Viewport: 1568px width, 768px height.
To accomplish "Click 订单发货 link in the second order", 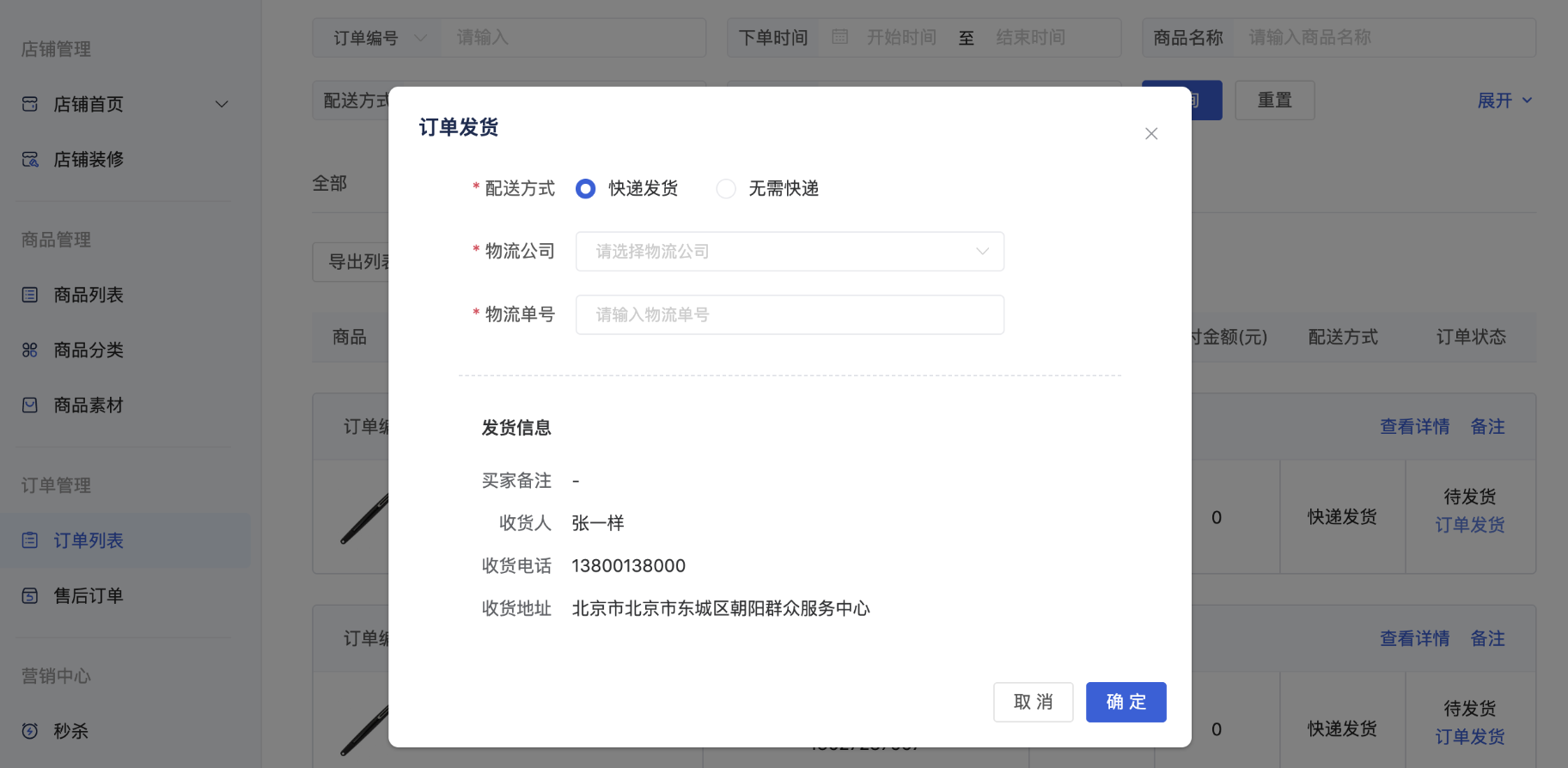I will coord(1470,737).
